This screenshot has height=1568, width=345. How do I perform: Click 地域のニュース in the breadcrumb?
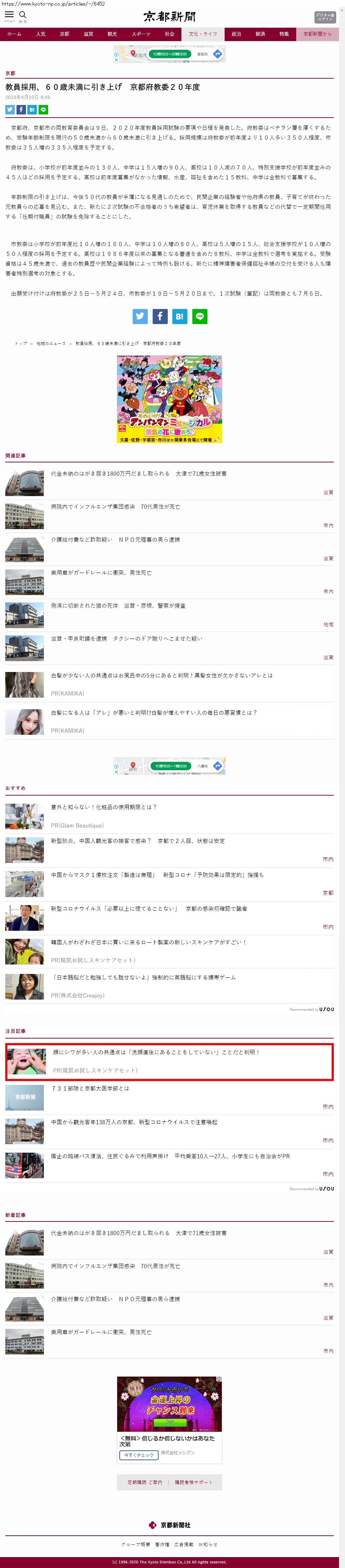51,343
